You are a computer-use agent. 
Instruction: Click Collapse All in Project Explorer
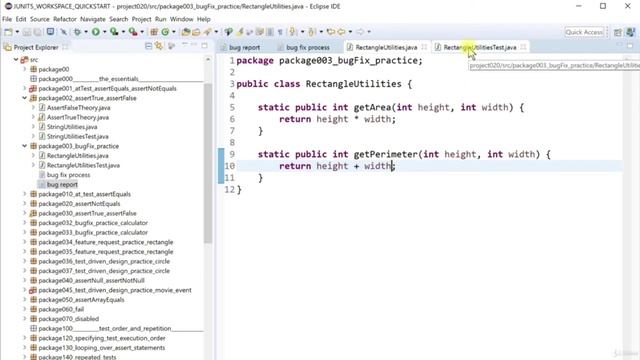[149, 47]
